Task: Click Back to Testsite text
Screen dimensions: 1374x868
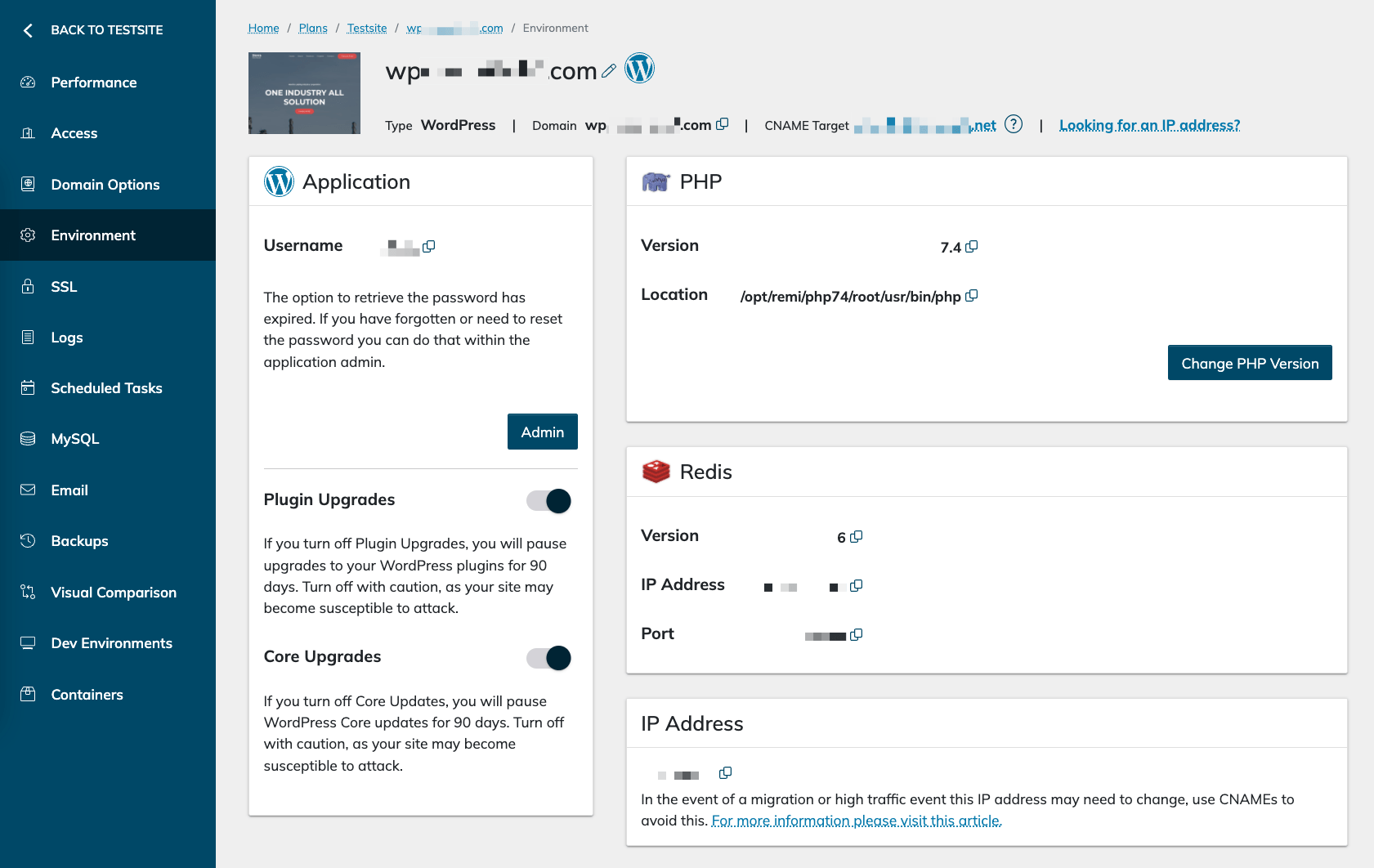Action: pyautogui.click(x=107, y=30)
